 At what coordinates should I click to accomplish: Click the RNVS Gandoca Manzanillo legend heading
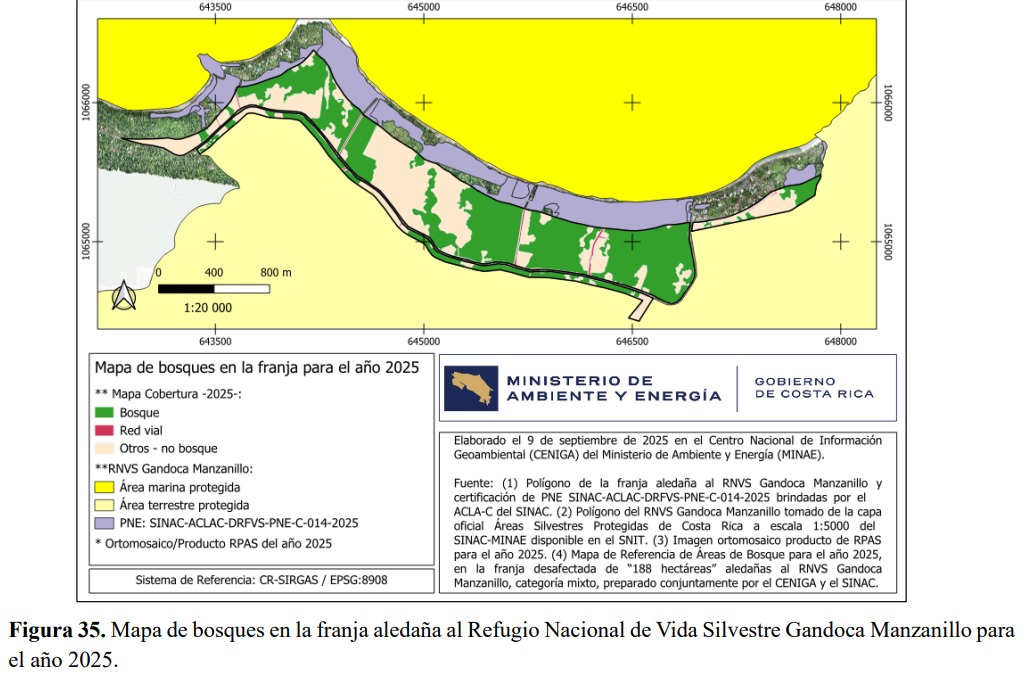pos(174,468)
